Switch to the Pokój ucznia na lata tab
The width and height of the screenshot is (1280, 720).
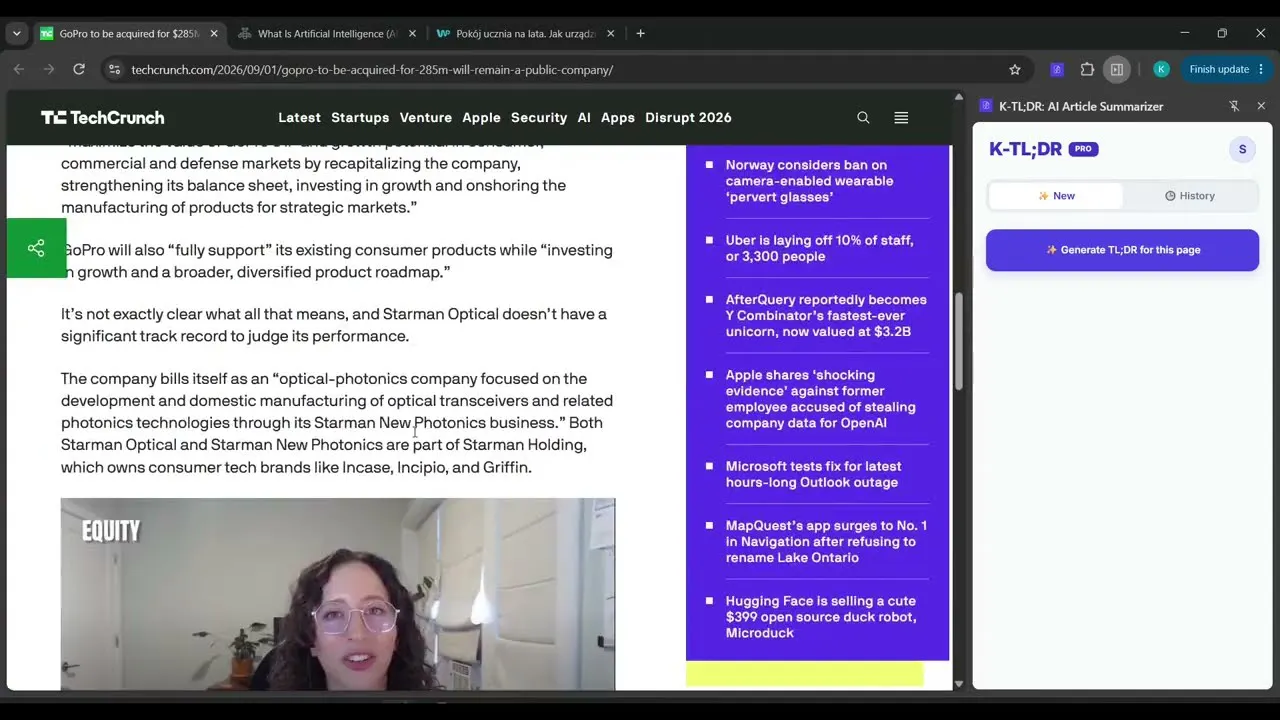(525, 33)
